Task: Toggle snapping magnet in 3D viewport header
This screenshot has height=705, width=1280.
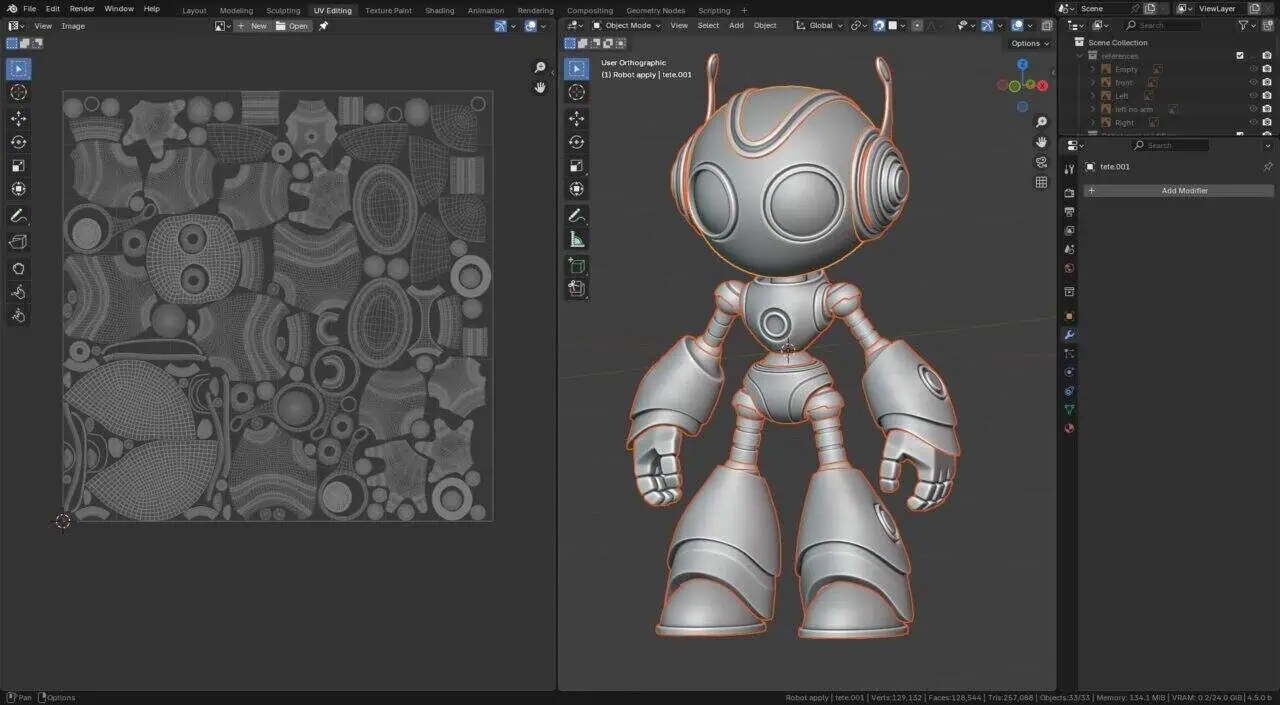Action: (x=879, y=25)
